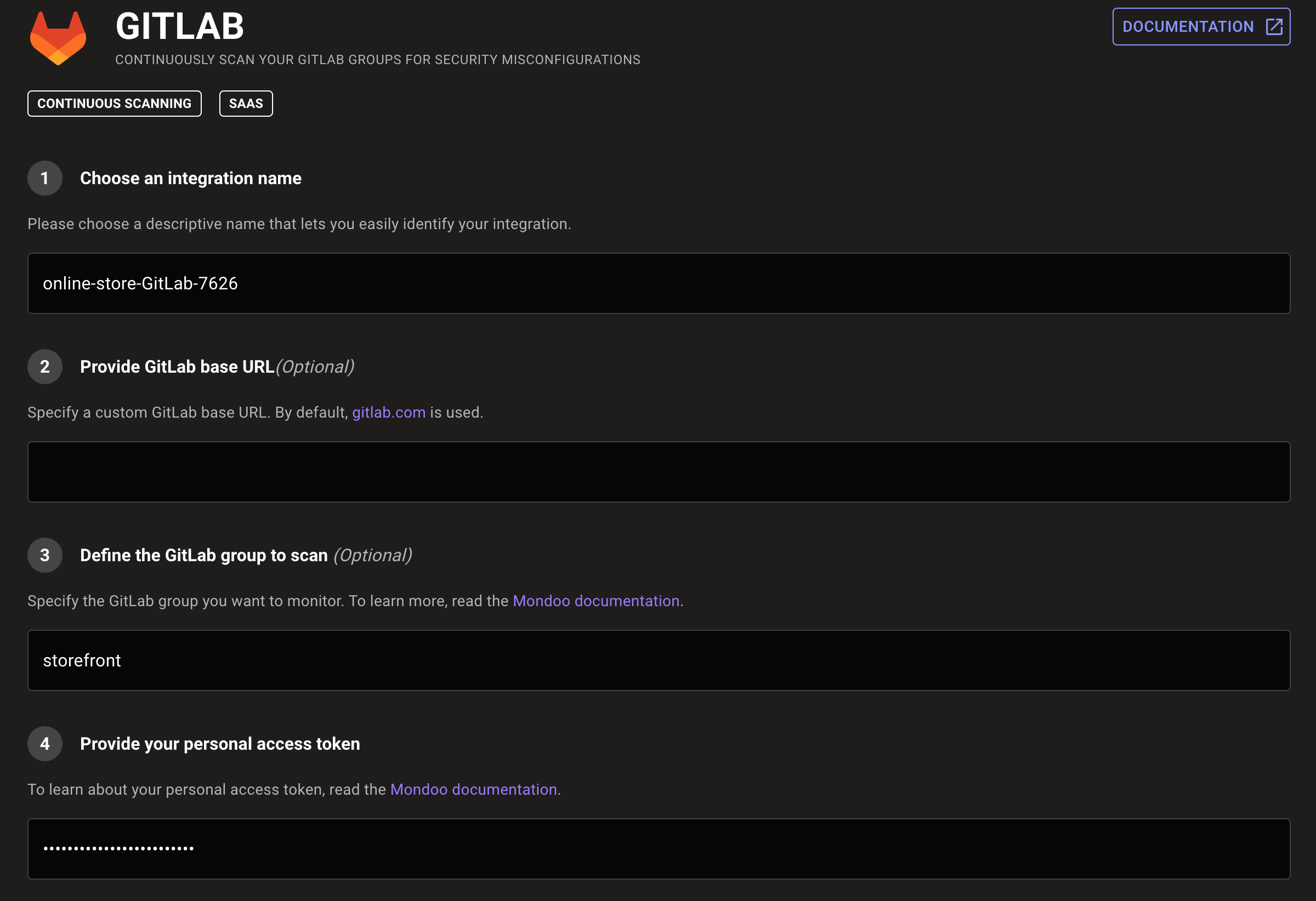Viewport: 1316px width, 901px height.
Task: Click the masked personal access token field
Action: pos(659,849)
